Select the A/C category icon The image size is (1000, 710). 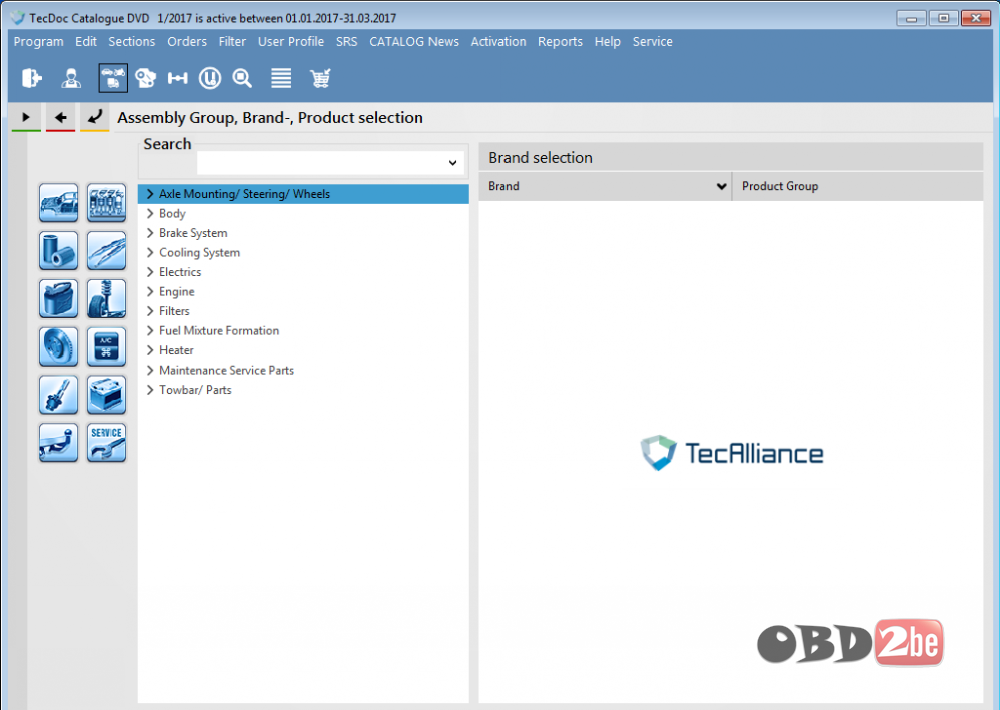point(107,347)
